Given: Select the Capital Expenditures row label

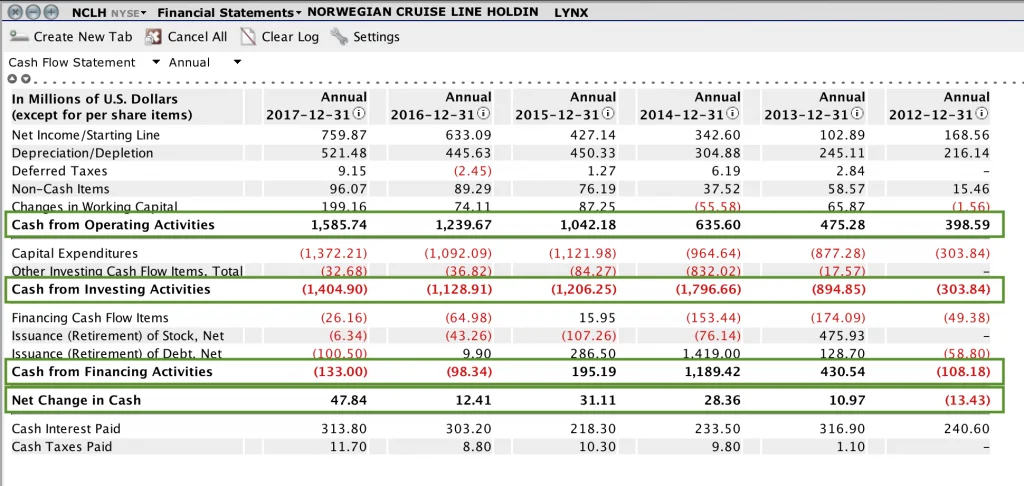Looking at the screenshot, I should [75, 253].
